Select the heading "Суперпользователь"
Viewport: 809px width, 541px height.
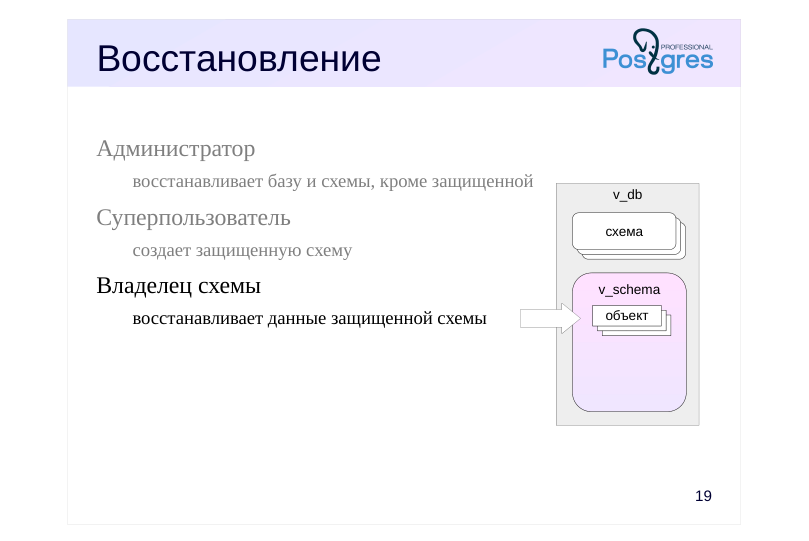click(x=193, y=218)
